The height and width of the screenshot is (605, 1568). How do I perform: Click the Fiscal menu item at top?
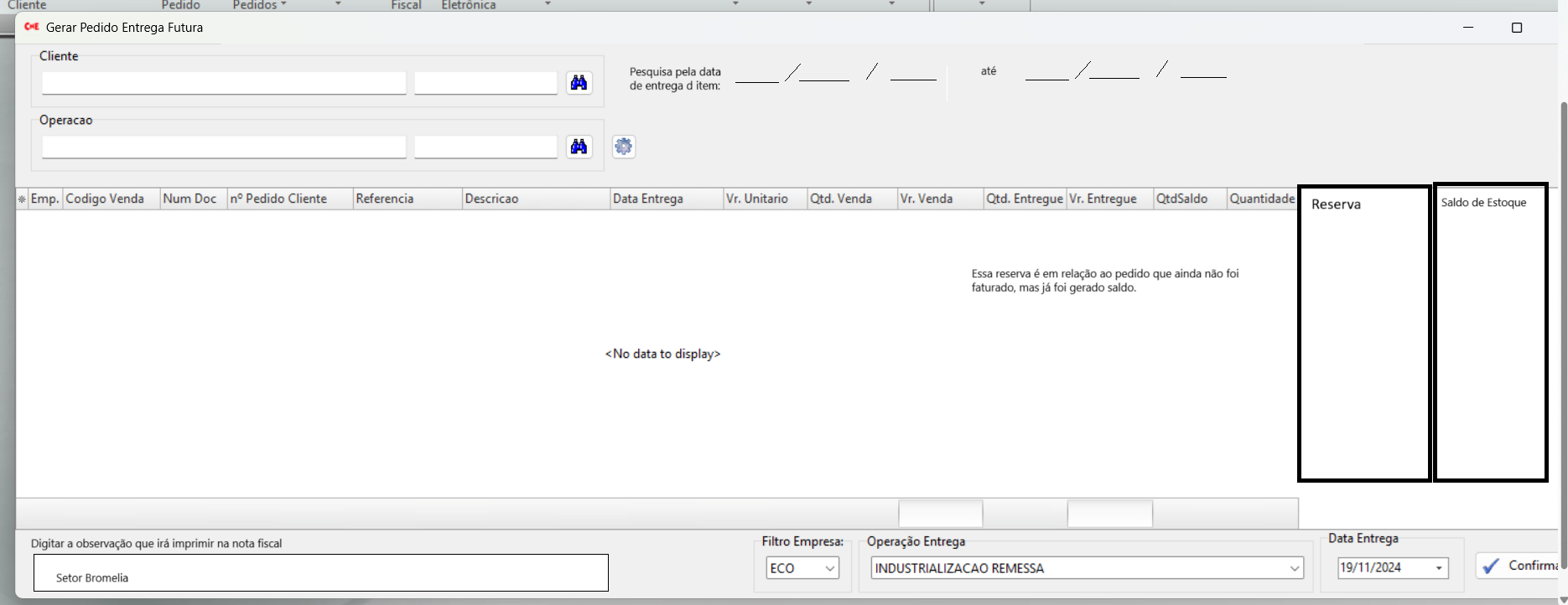click(406, 5)
